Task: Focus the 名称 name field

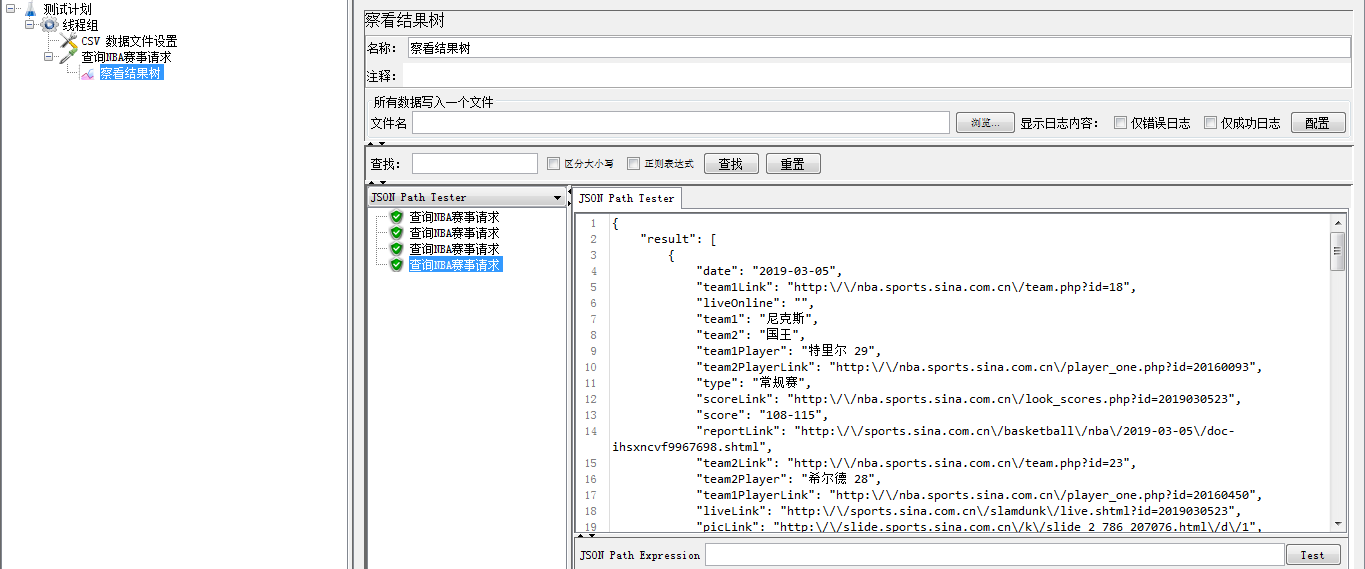Action: [878, 48]
